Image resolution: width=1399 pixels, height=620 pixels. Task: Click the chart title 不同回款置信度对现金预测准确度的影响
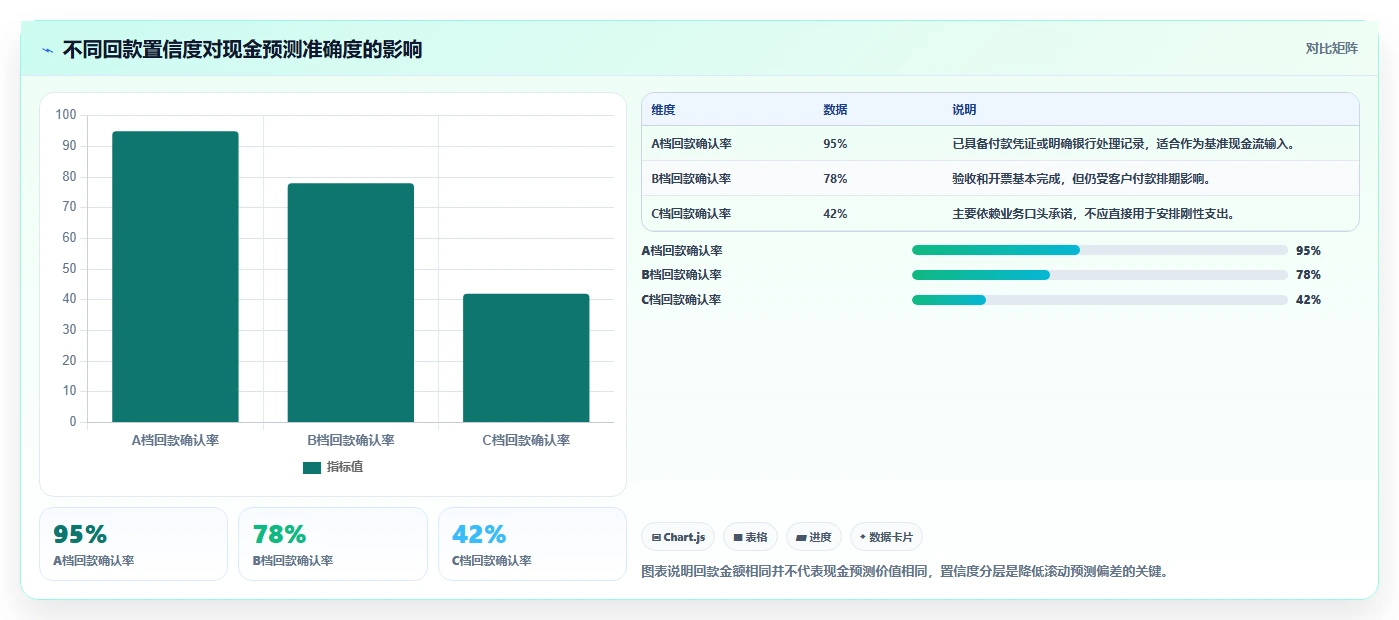pyautogui.click(x=242, y=49)
